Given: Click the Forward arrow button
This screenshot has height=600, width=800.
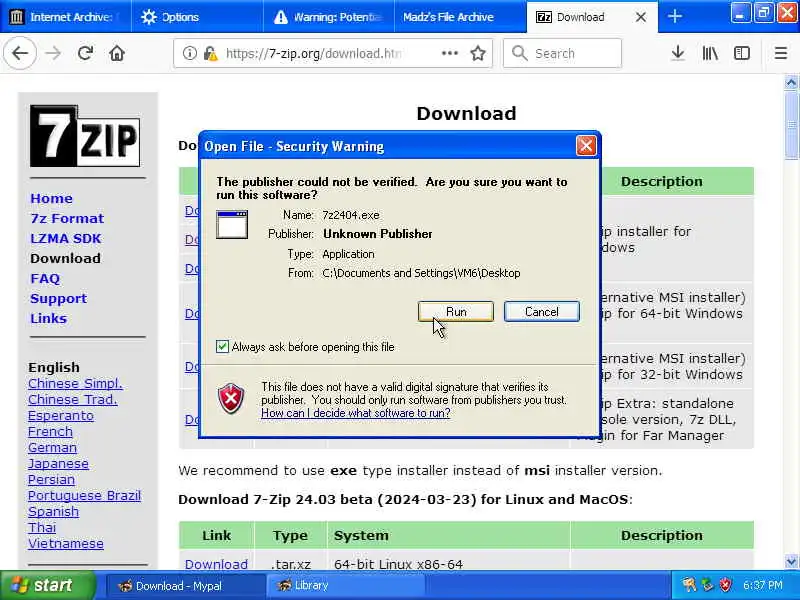Looking at the screenshot, I should (53, 53).
